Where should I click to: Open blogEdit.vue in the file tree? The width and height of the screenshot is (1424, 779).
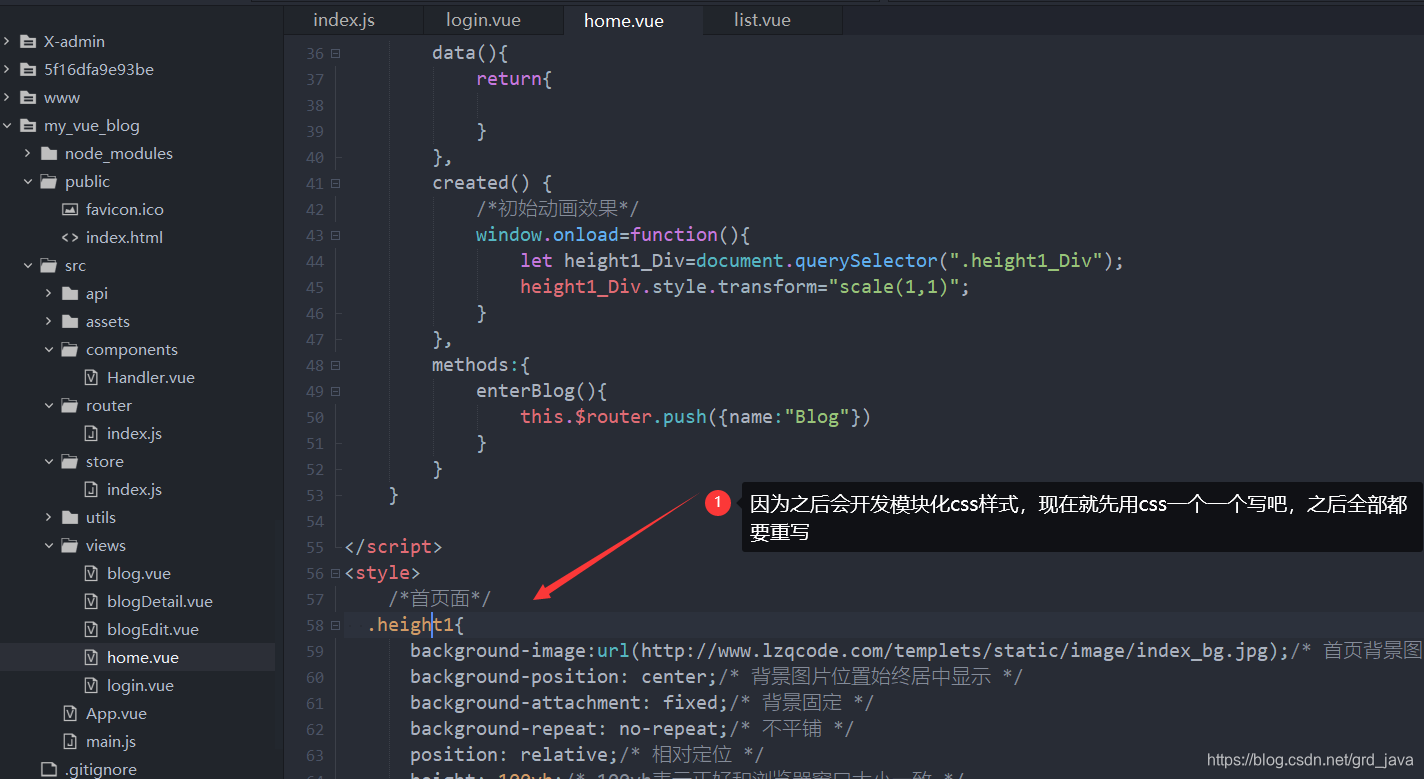(153, 630)
